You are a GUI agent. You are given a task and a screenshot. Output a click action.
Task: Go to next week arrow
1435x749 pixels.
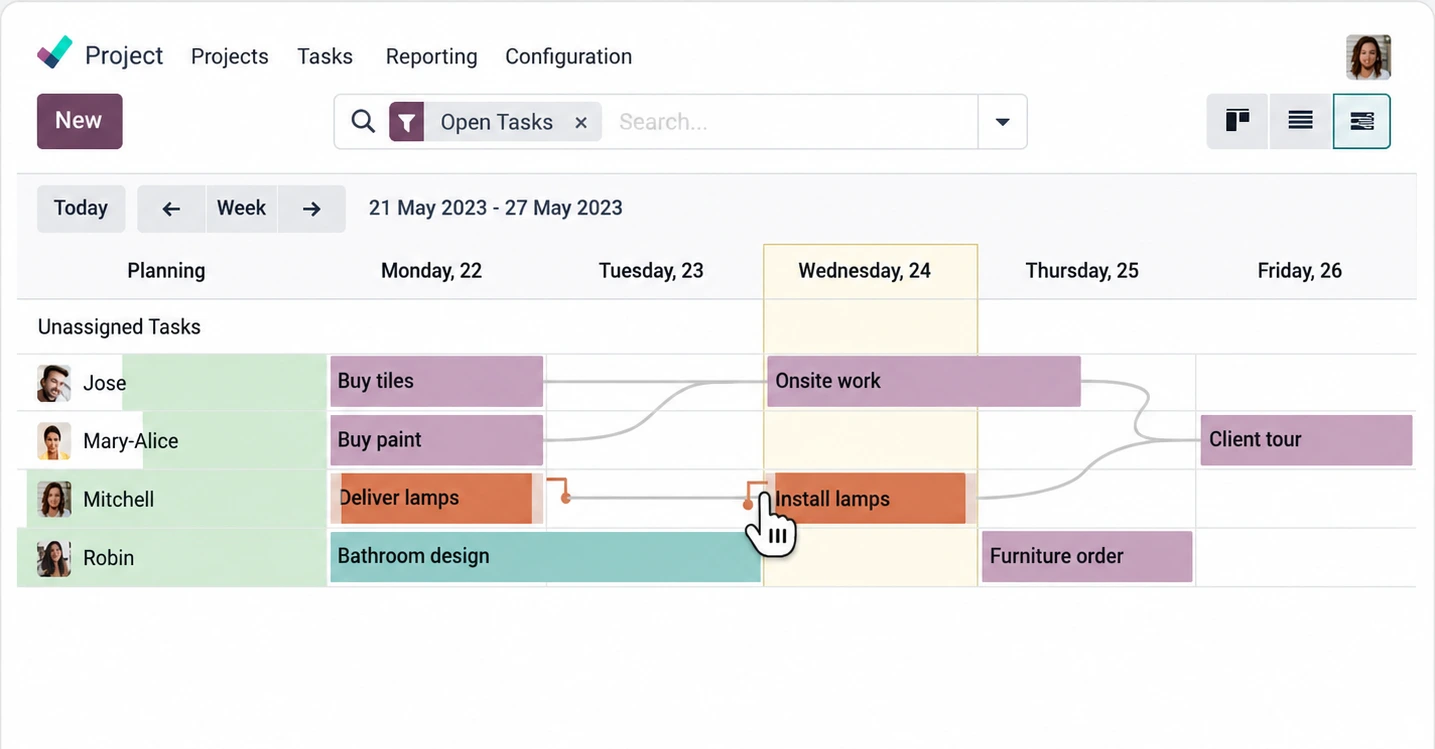pos(312,209)
